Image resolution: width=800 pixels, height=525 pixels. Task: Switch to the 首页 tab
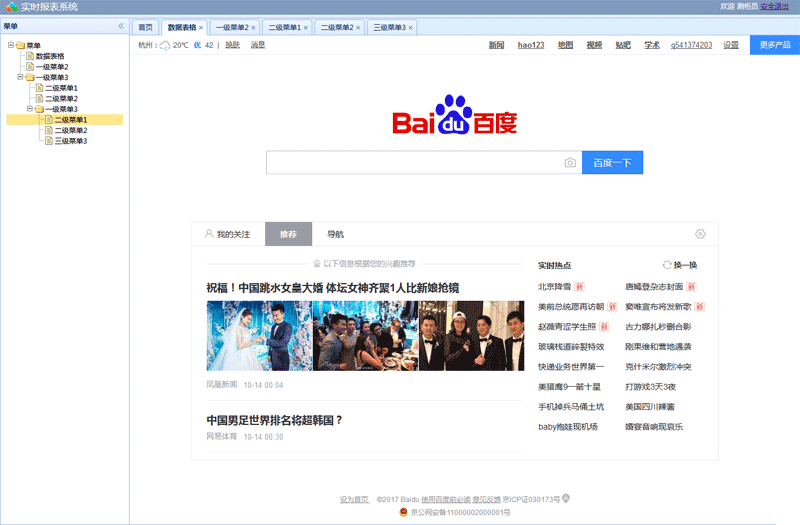coord(146,27)
